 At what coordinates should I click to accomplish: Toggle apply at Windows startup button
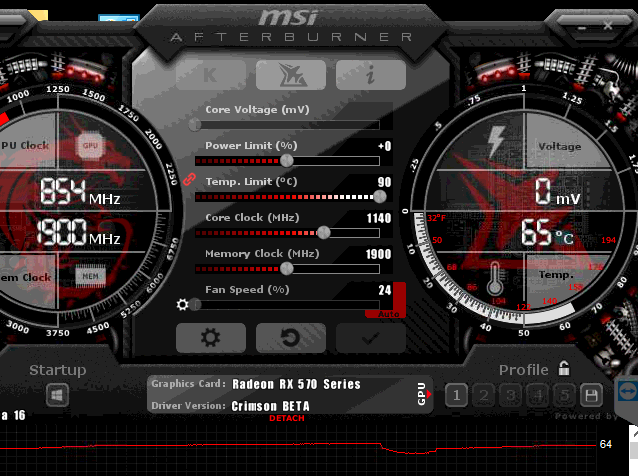pos(57,395)
